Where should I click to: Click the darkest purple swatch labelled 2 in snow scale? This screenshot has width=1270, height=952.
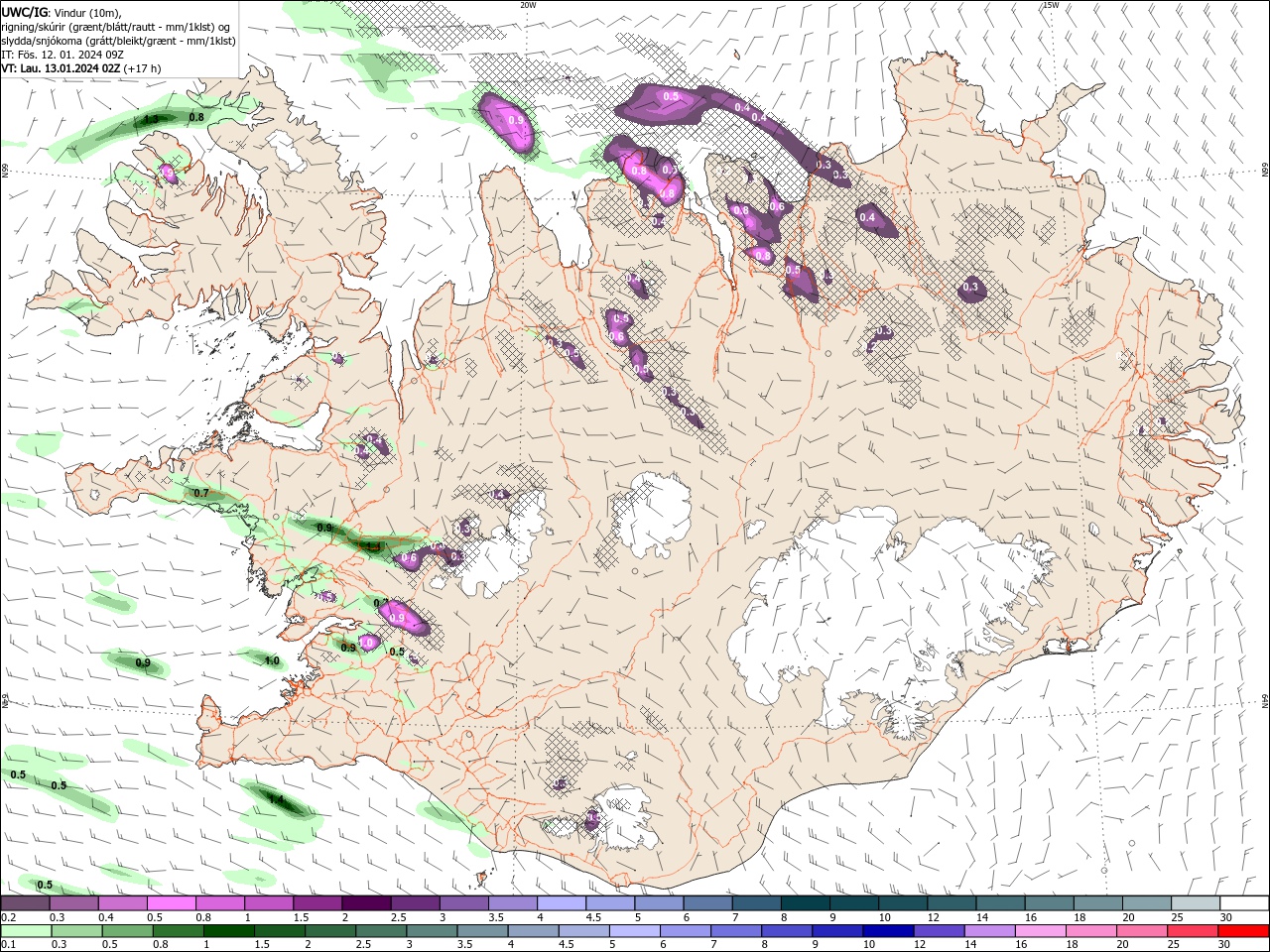(366, 903)
